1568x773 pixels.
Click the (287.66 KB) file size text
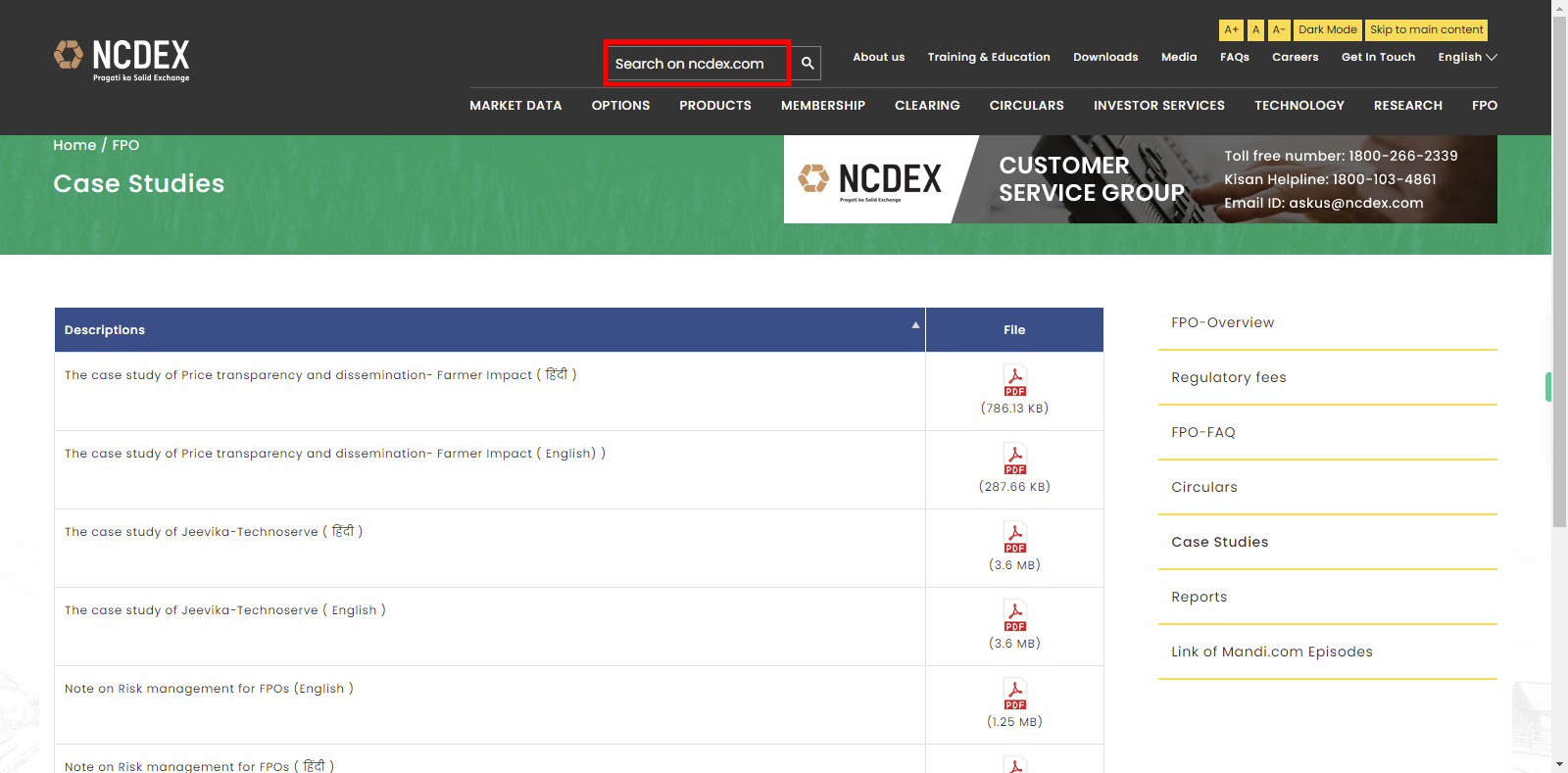1014,487
